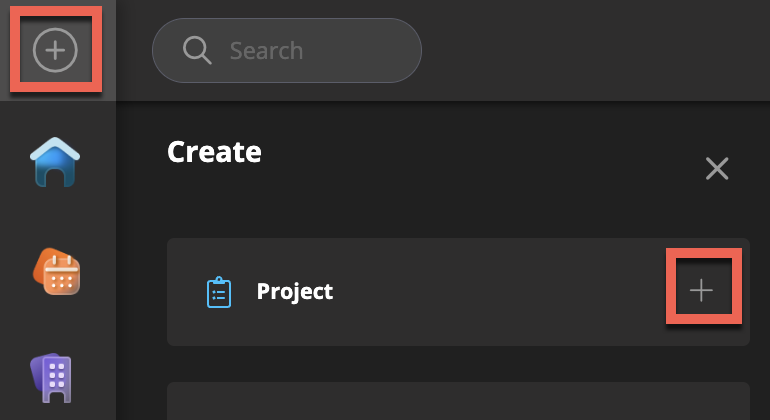Click the circled plus Create icon

(55, 50)
